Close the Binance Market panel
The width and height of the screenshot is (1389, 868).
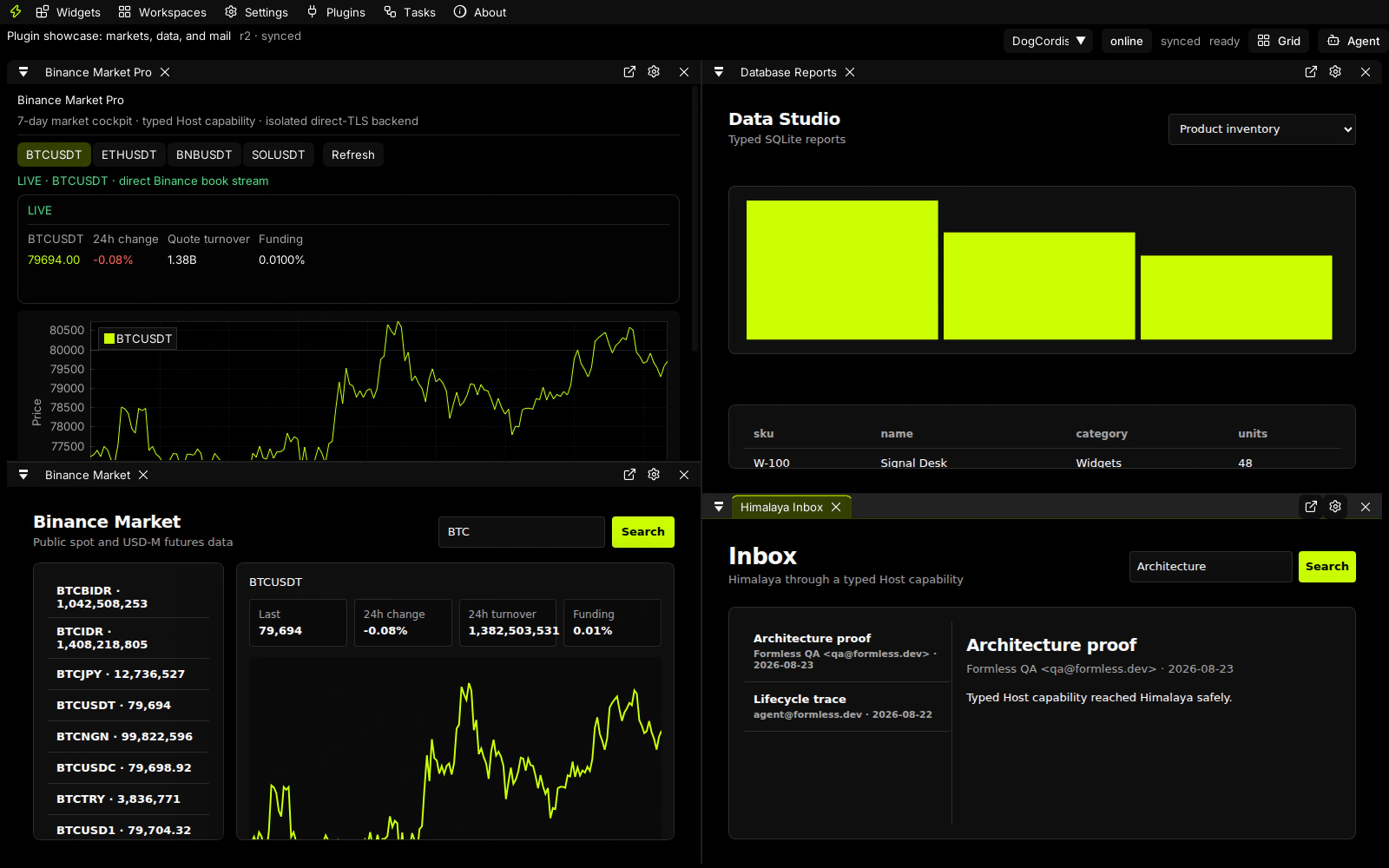click(684, 475)
